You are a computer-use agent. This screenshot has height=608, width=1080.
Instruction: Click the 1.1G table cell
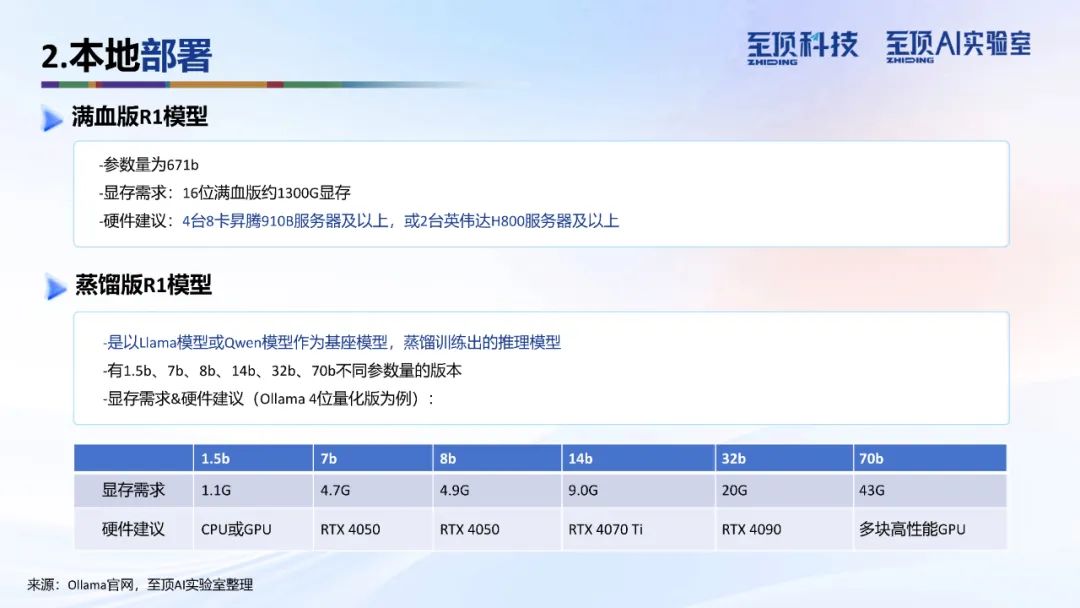coord(253,490)
